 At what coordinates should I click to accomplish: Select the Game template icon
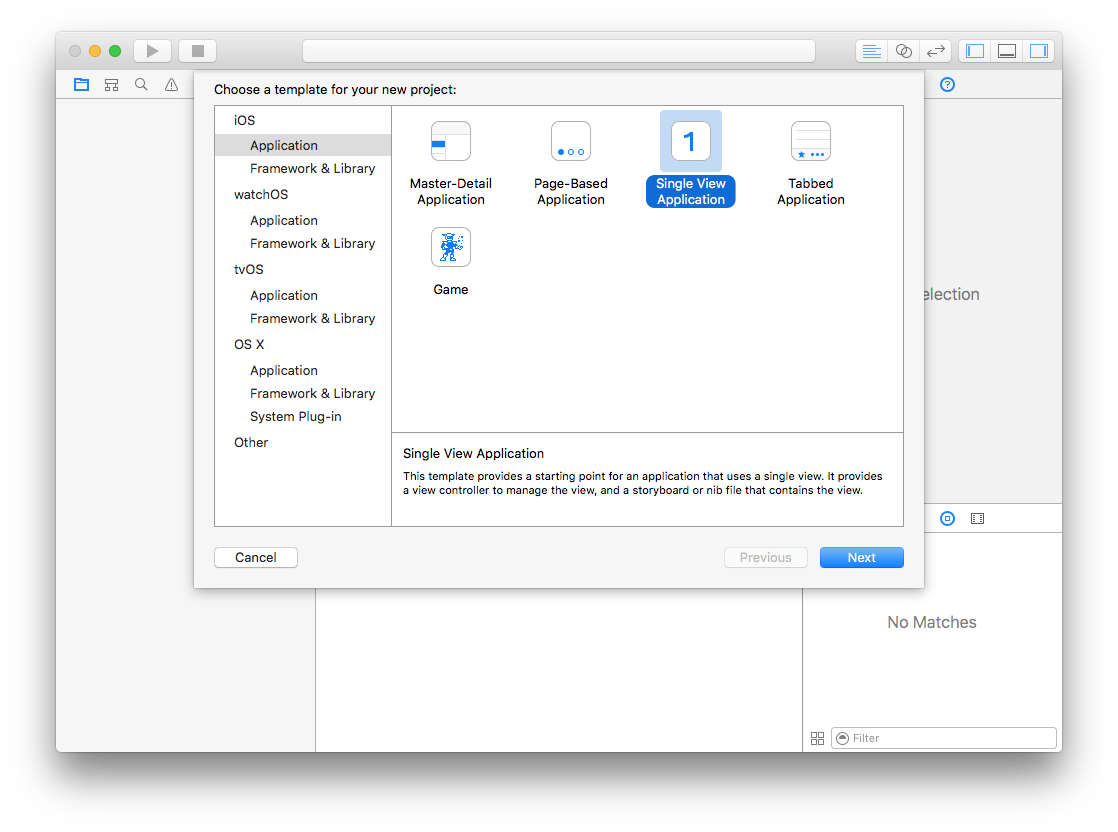coord(451,247)
